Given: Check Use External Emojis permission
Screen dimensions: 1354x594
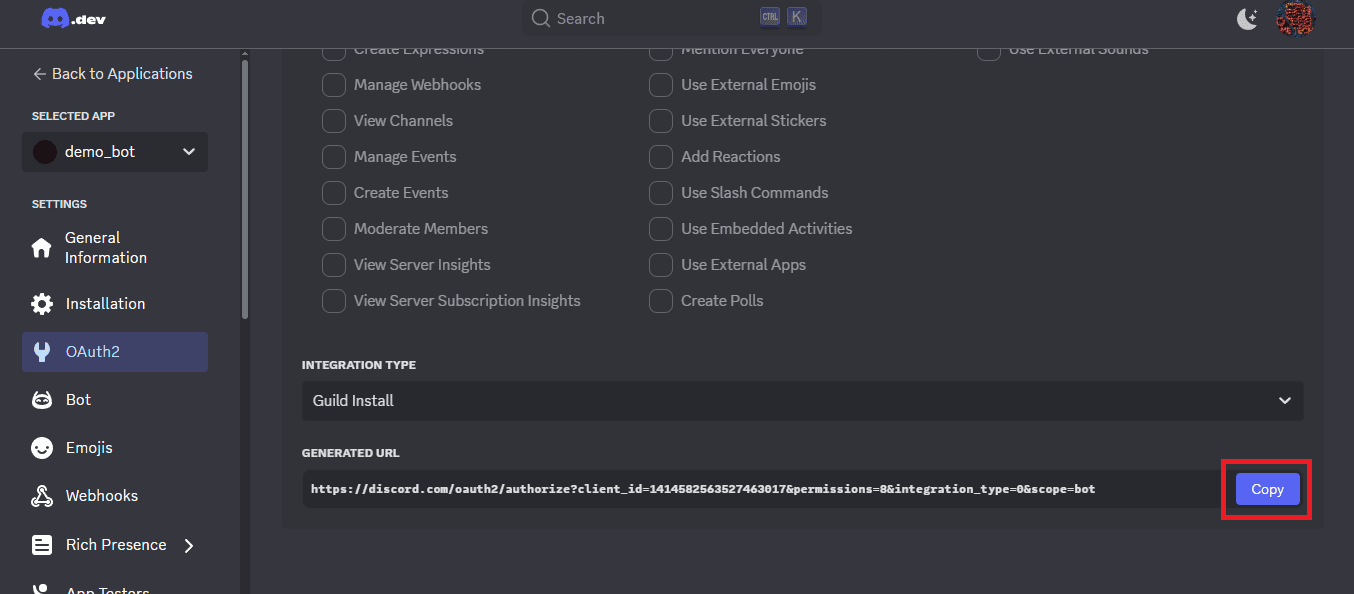Looking at the screenshot, I should [x=661, y=85].
